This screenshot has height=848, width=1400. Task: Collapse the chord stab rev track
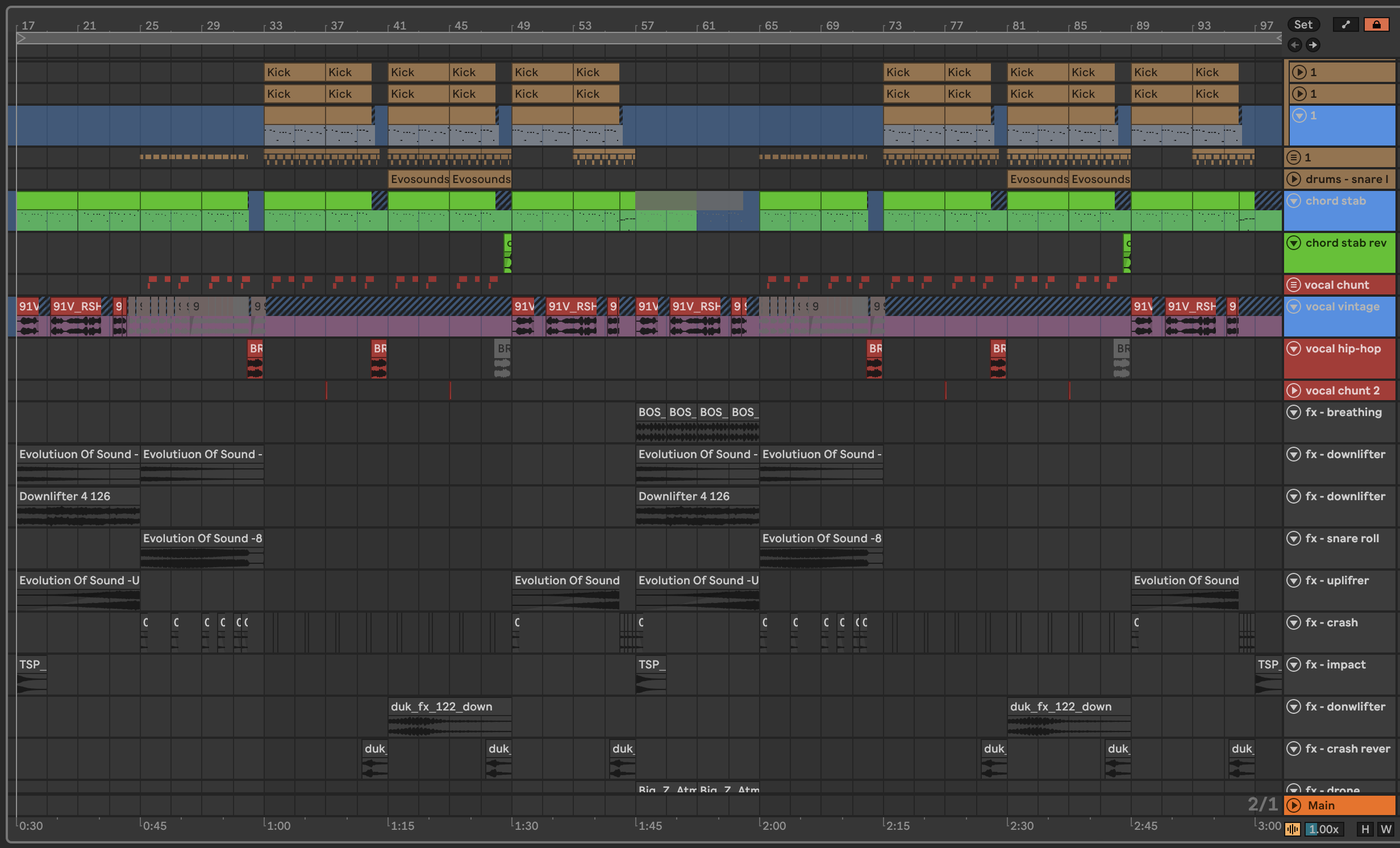coord(1294,243)
